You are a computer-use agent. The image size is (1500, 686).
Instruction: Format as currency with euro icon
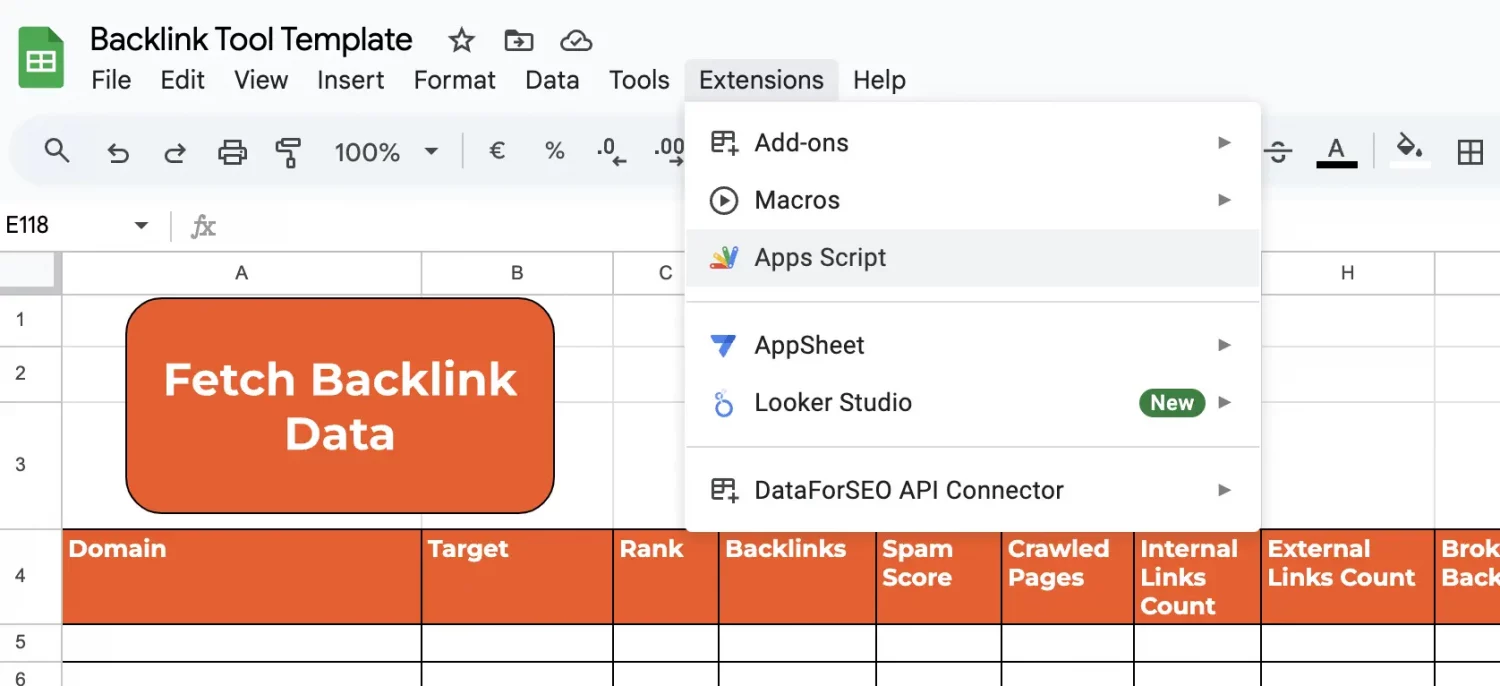coord(496,151)
